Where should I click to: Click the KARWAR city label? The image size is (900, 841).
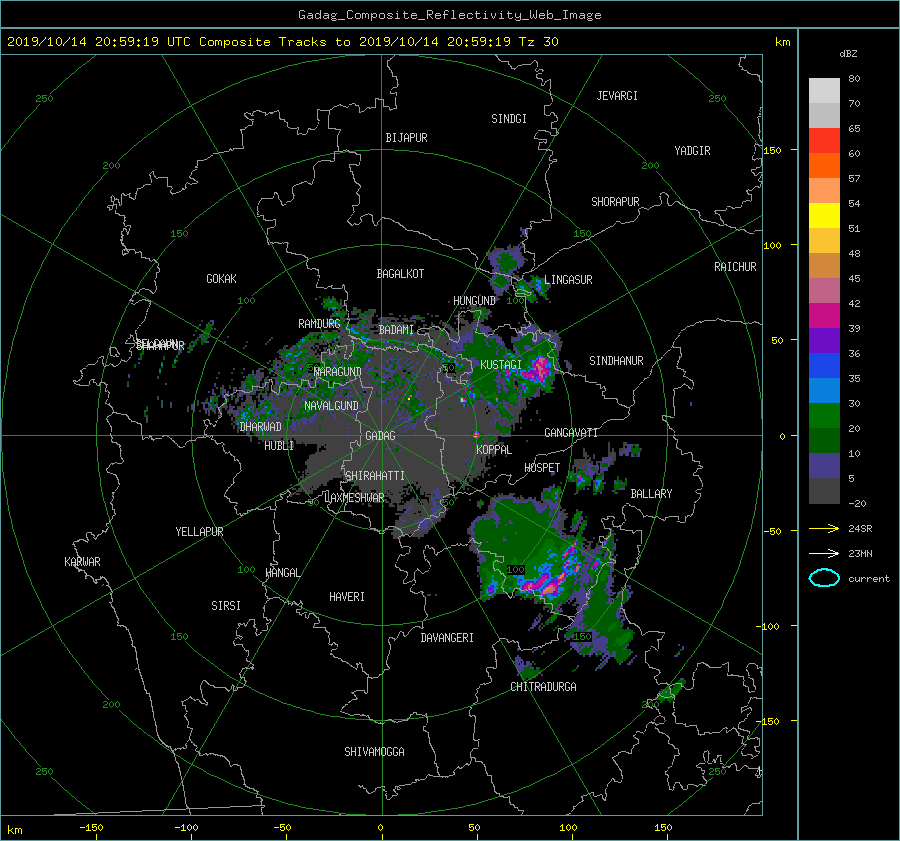pyautogui.click(x=82, y=562)
